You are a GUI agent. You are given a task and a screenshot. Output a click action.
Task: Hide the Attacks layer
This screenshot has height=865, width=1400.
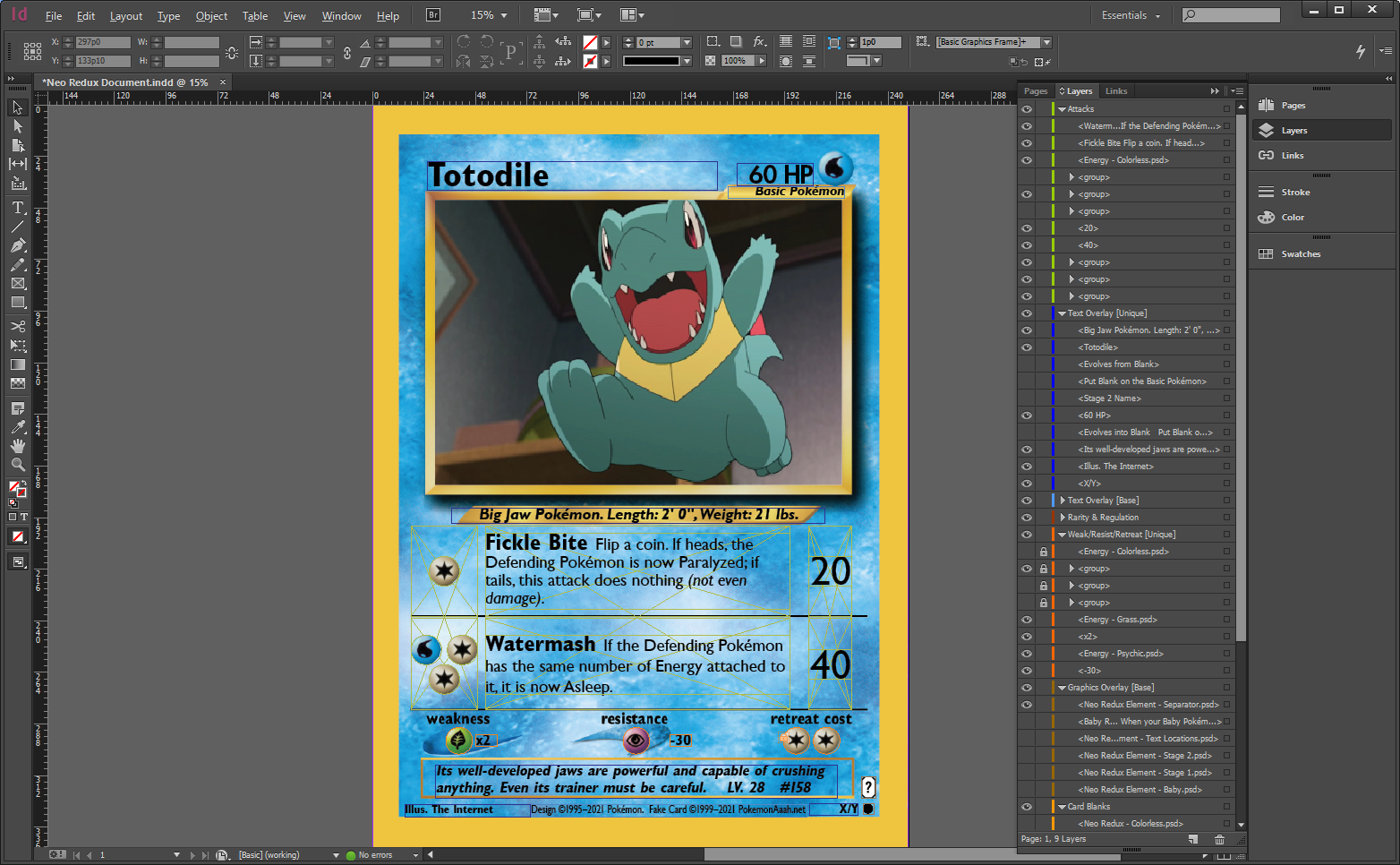pyautogui.click(x=1027, y=109)
